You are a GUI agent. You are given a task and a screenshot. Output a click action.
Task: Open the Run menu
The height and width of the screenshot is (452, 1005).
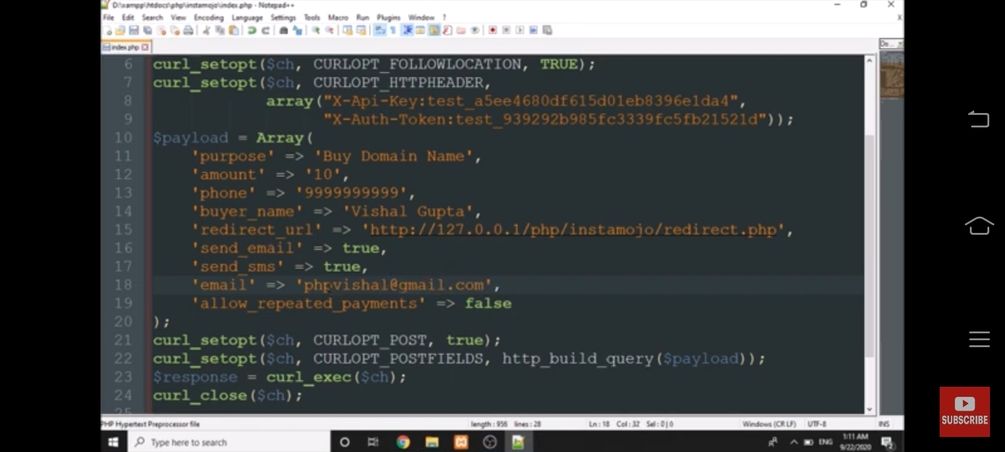coord(363,17)
